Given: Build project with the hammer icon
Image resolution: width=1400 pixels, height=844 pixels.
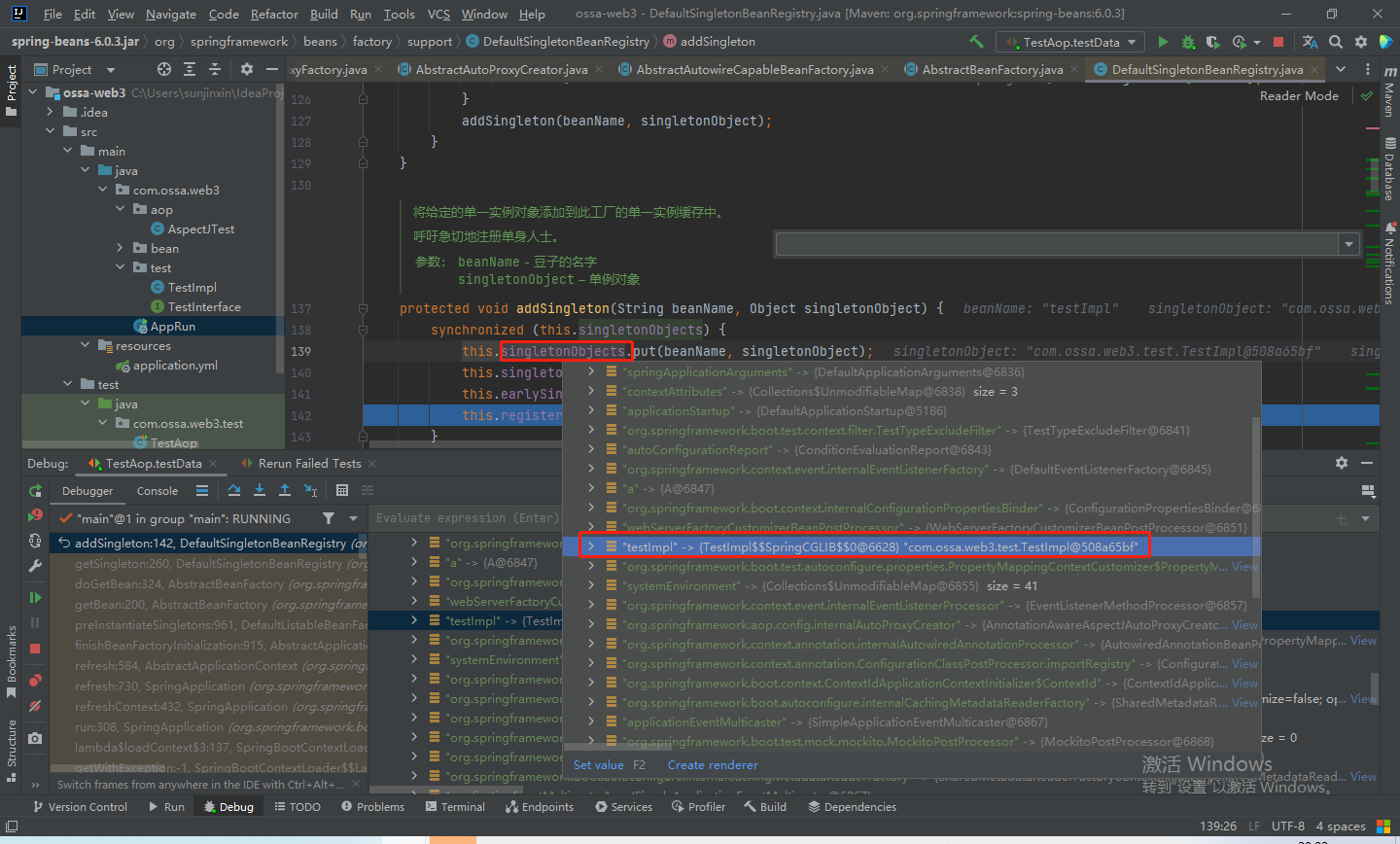Looking at the screenshot, I should tap(977, 42).
